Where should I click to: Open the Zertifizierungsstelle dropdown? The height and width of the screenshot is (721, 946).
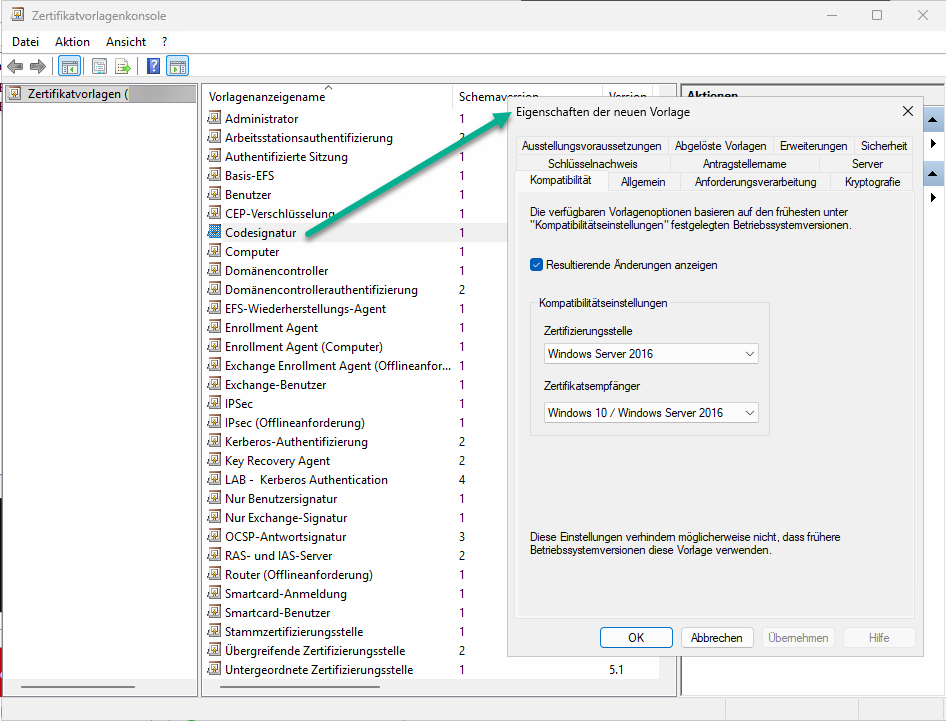point(651,354)
